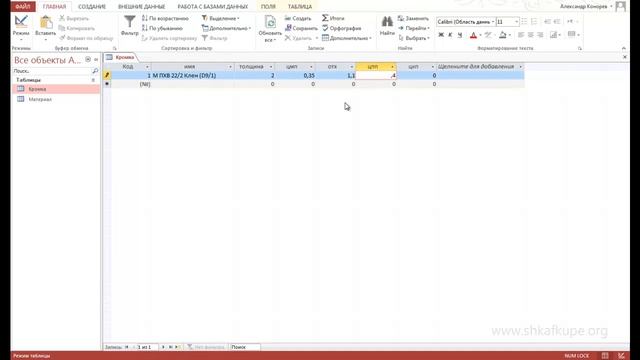The height and width of the screenshot is (360, 640).
Task: Click the bulleted list icon
Action: tap(524, 22)
